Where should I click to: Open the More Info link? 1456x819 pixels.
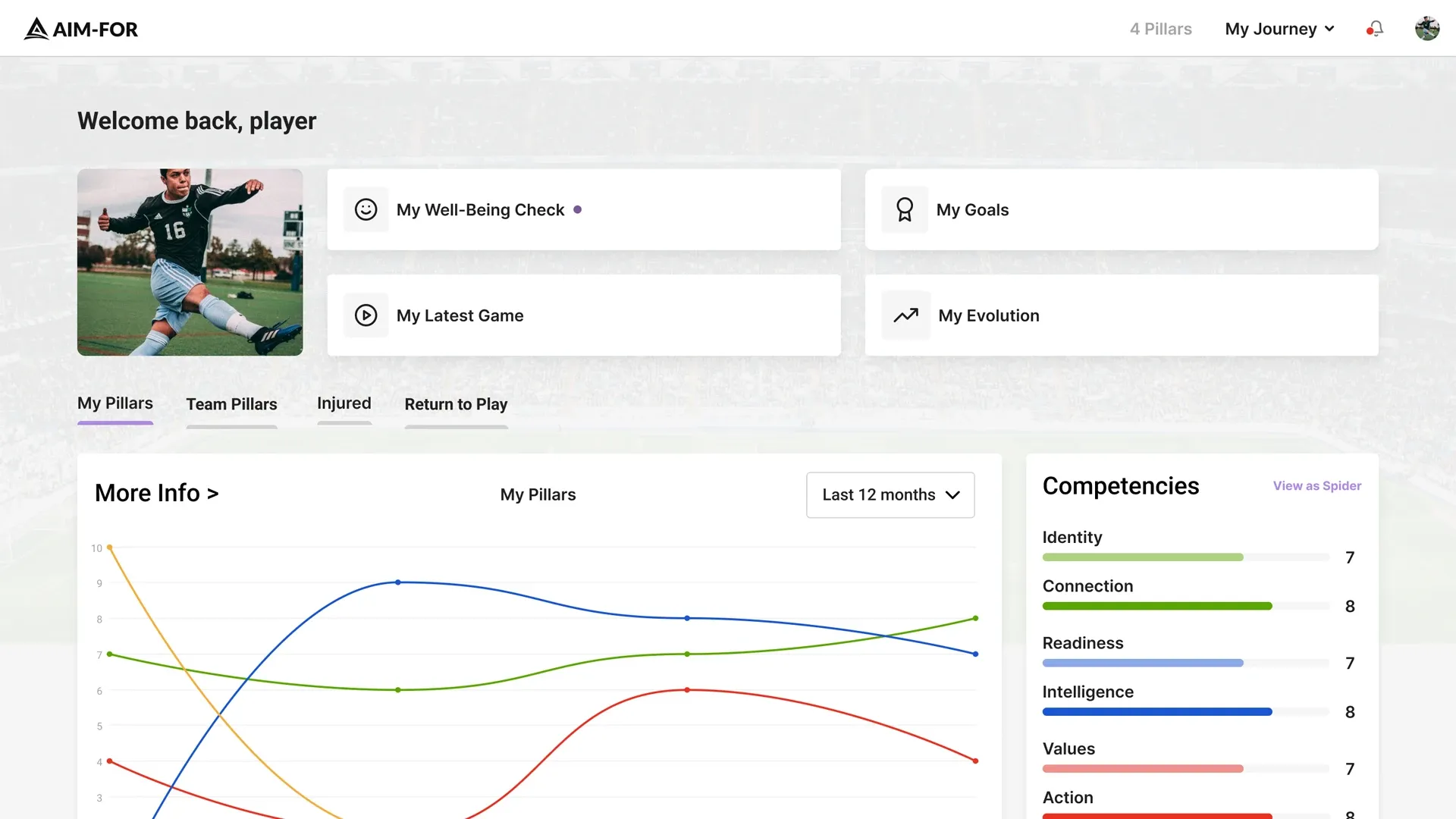click(156, 492)
